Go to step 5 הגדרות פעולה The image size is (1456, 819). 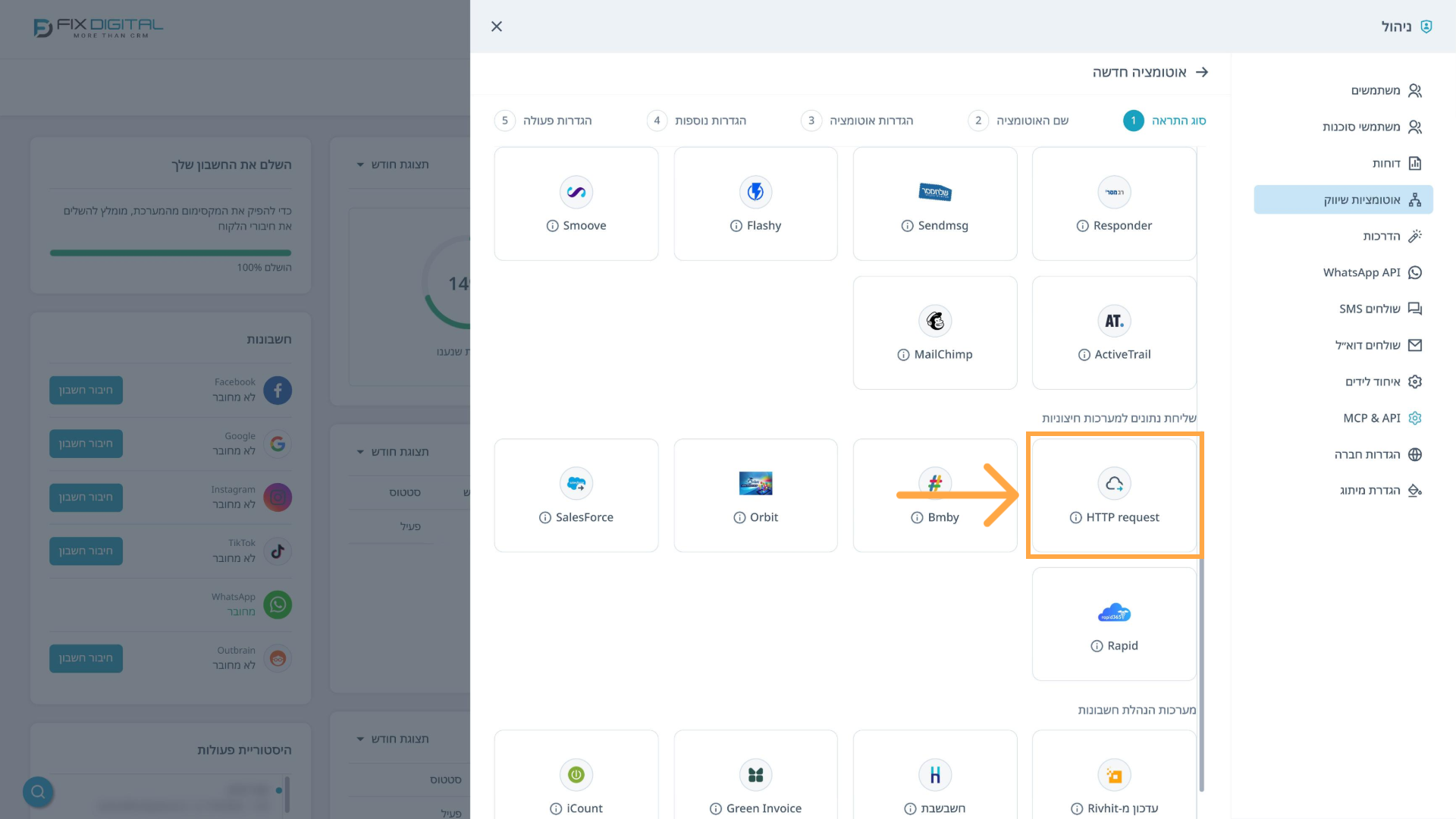pyautogui.click(x=543, y=121)
